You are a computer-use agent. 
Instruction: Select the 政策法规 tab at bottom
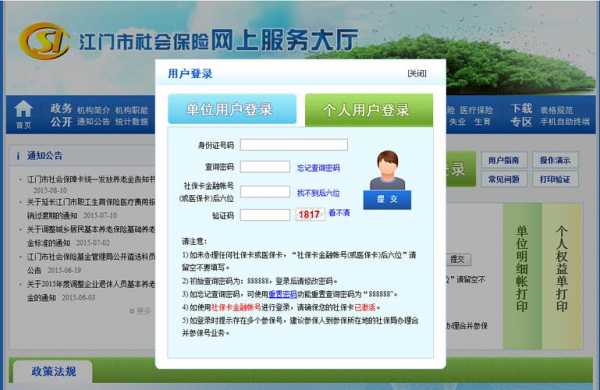(x=54, y=371)
